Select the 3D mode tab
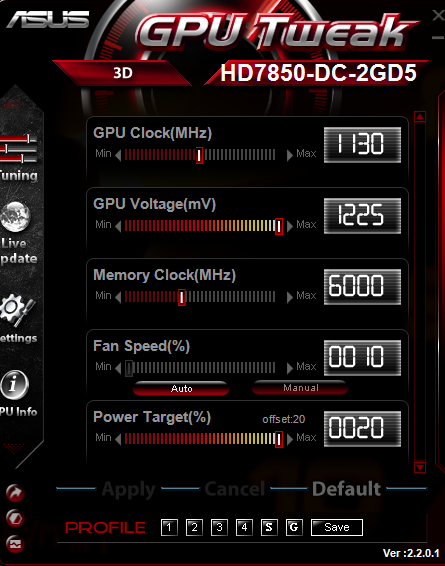 tap(123, 73)
